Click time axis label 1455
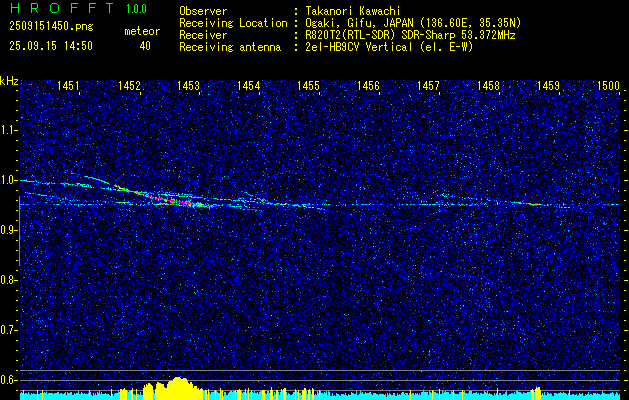The width and height of the screenshot is (629, 400). 308,85
